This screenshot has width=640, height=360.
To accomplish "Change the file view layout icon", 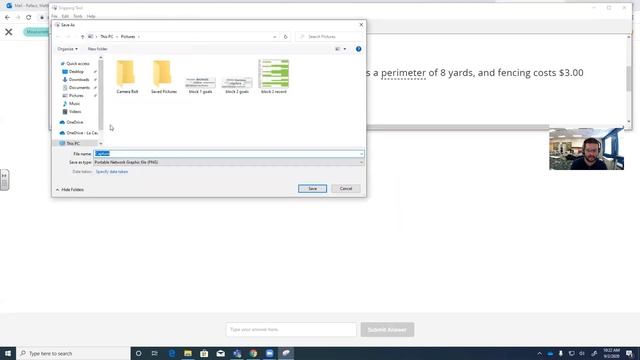I will pos(338,49).
